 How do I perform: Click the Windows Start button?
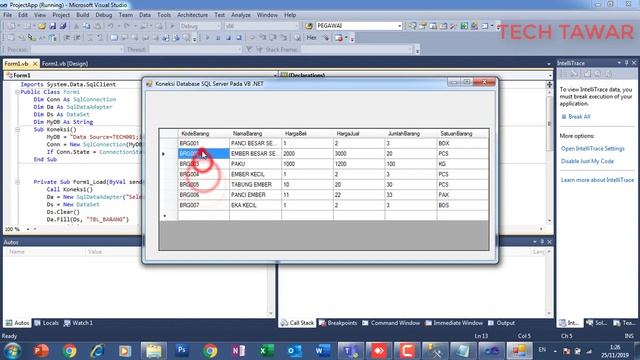(x=13, y=351)
